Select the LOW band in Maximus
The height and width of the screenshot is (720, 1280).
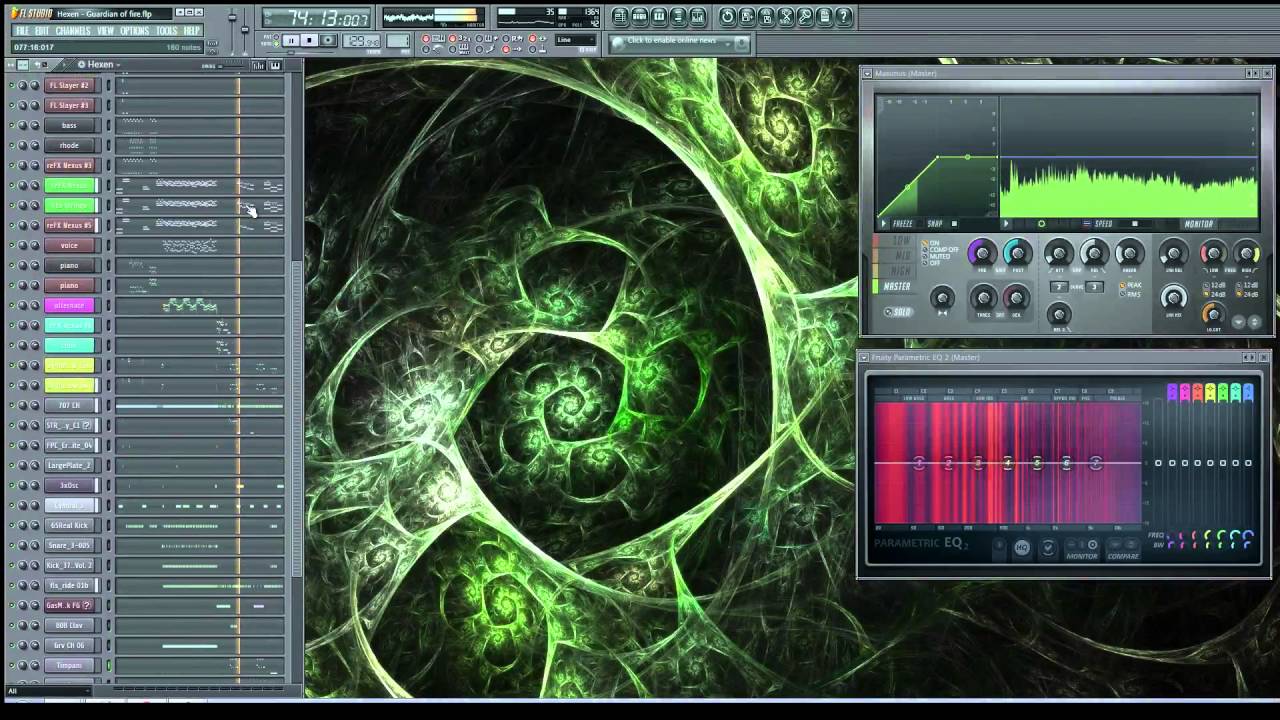click(x=894, y=241)
